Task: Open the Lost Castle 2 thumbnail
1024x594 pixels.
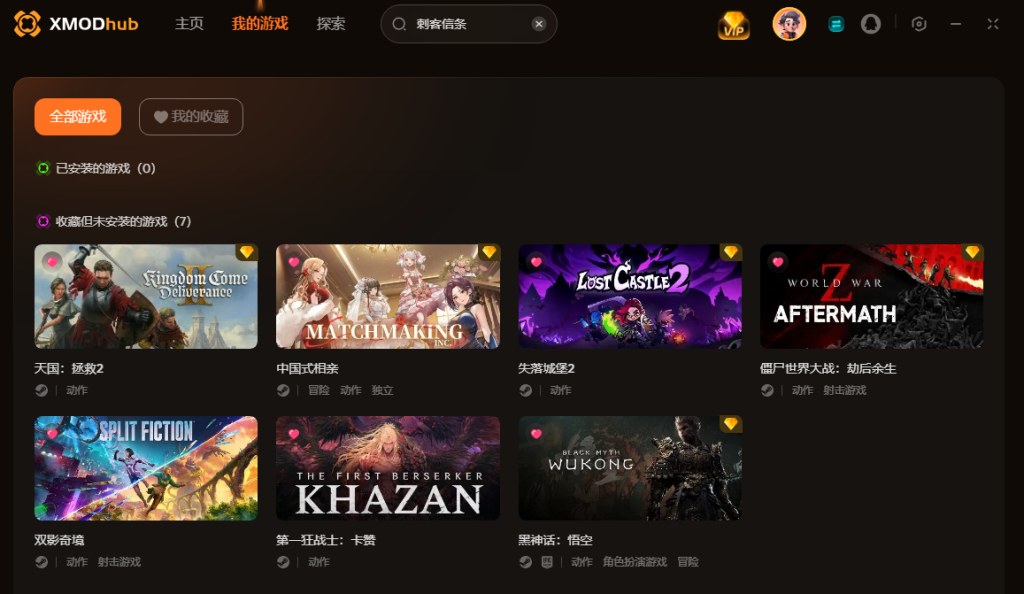Action: pyautogui.click(x=630, y=296)
